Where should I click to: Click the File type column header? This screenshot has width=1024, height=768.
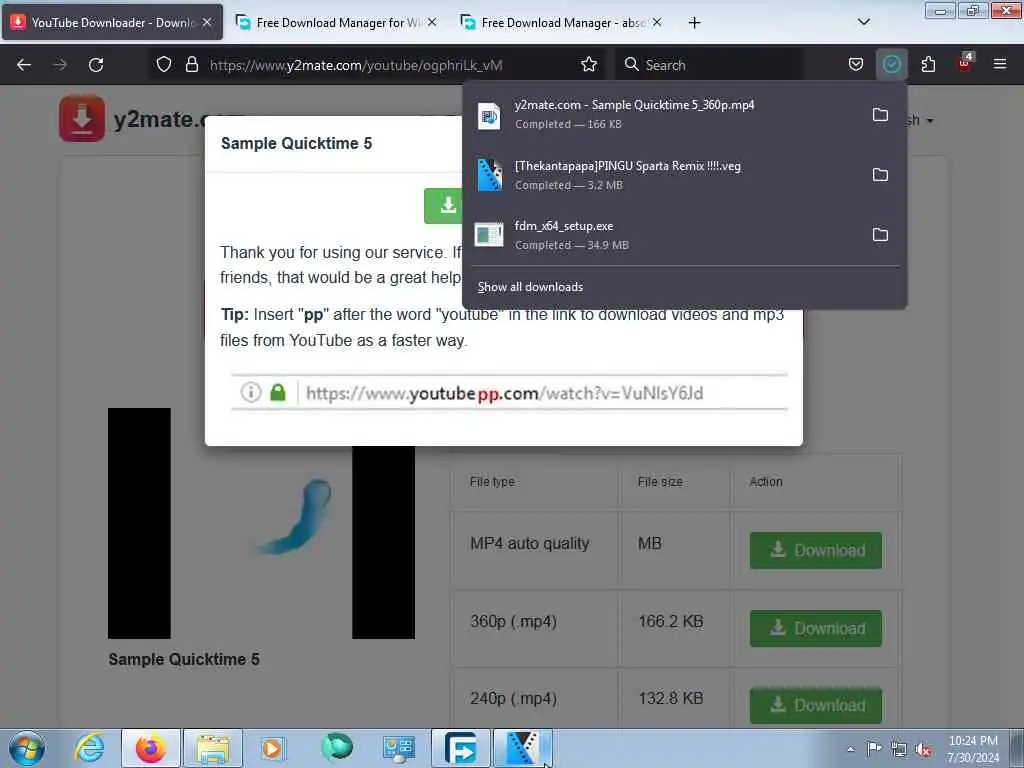[x=492, y=482]
